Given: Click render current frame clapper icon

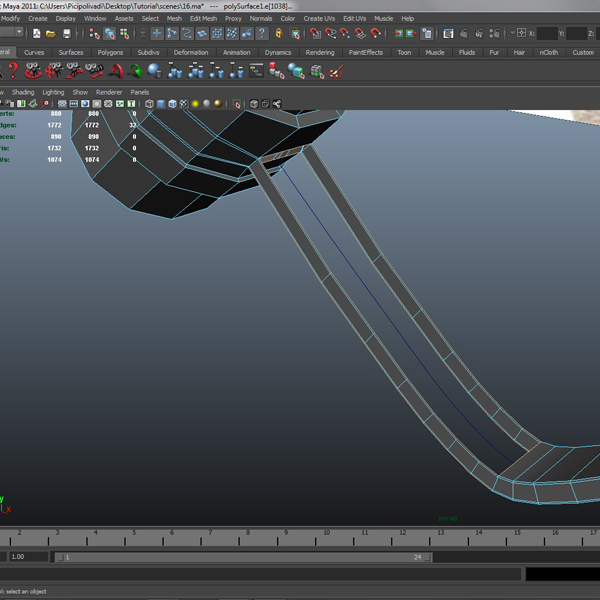Looking at the screenshot, I should coord(464,34).
